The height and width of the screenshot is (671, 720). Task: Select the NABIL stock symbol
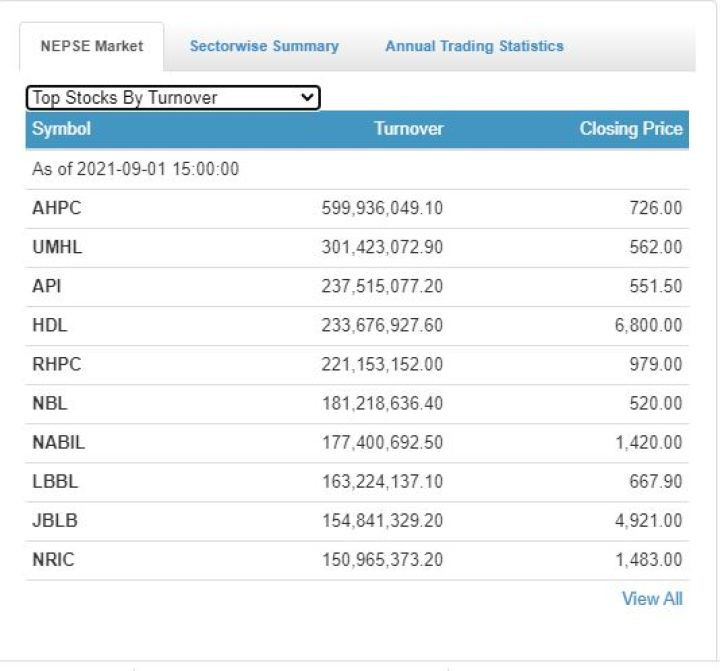(58, 442)
